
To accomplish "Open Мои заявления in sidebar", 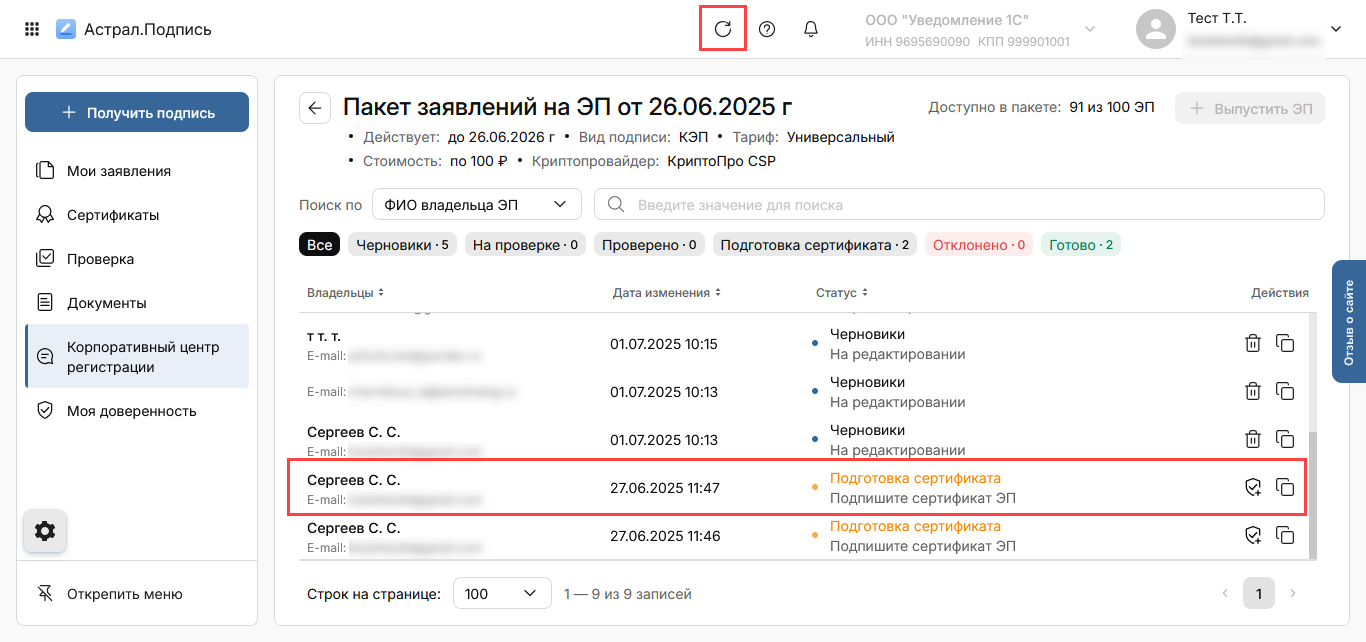I will coord(118,171).
